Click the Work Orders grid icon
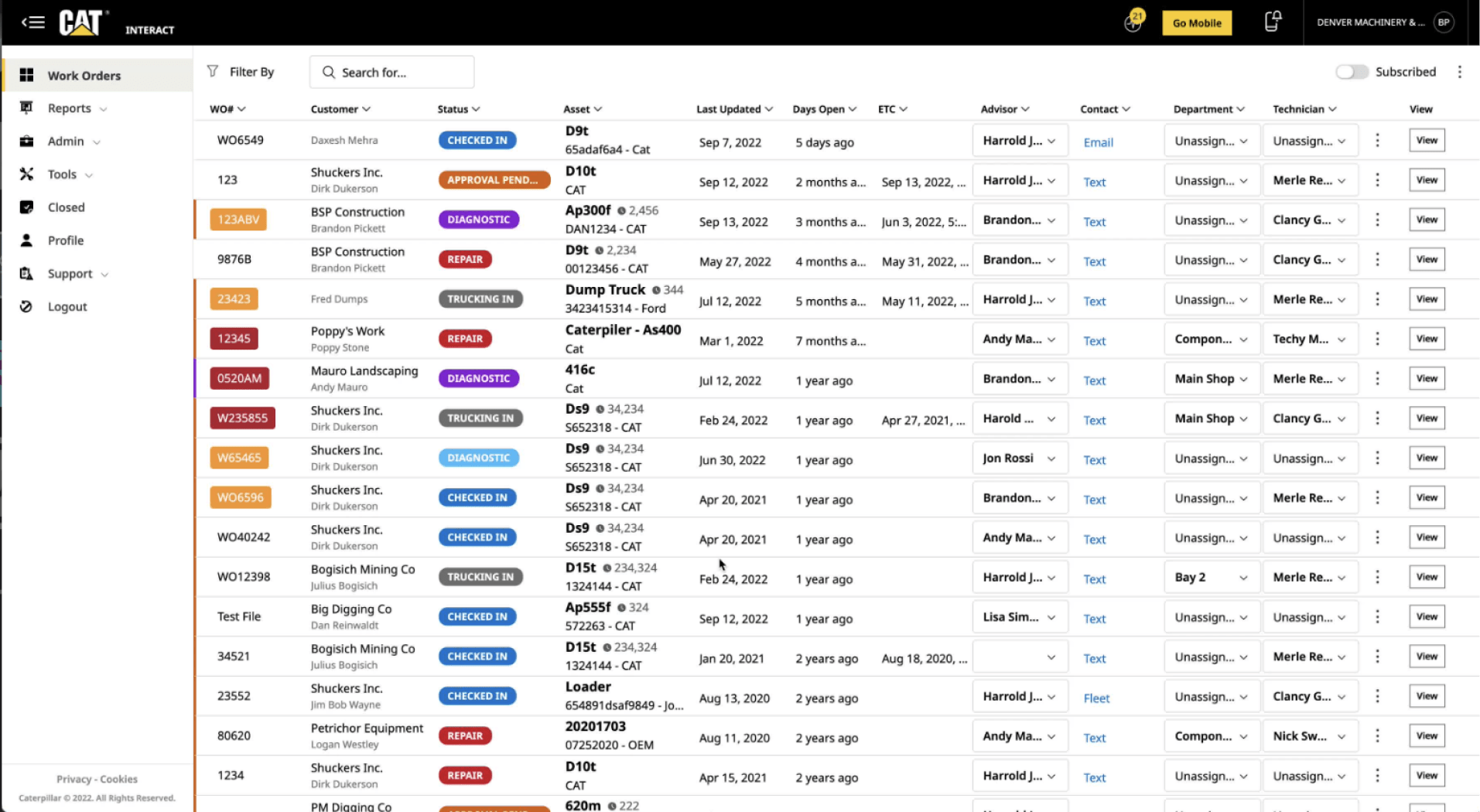This screenshot has height=812, width=1480. click(x=26, y=75)
